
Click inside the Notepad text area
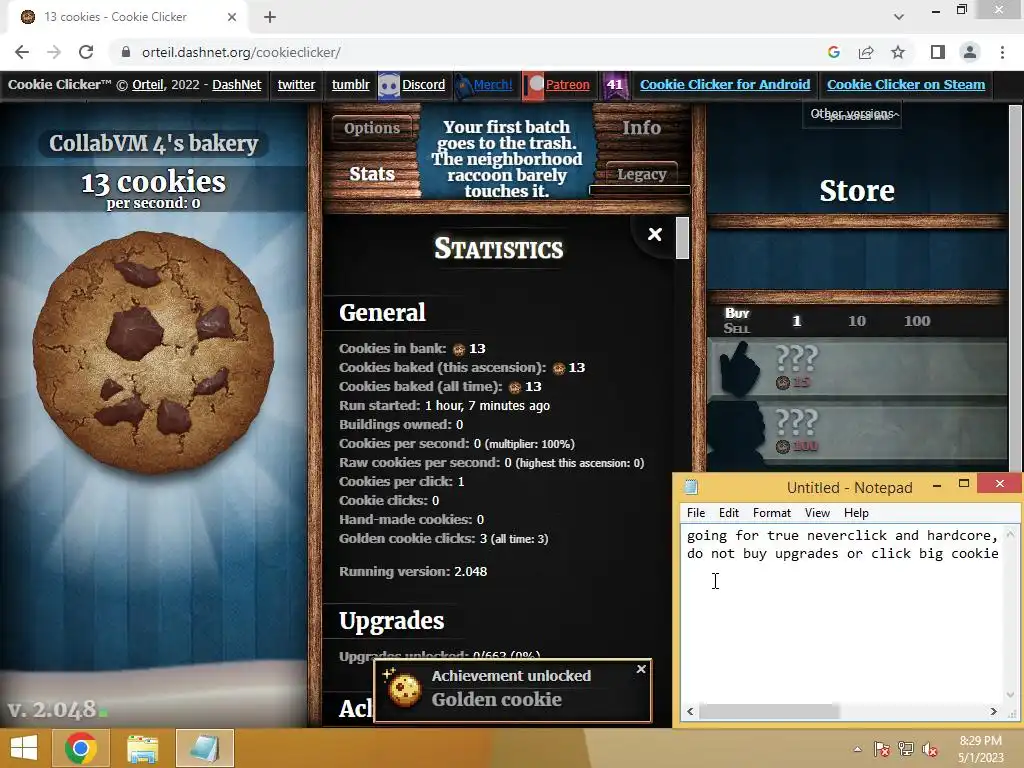[x=842, y=614]
